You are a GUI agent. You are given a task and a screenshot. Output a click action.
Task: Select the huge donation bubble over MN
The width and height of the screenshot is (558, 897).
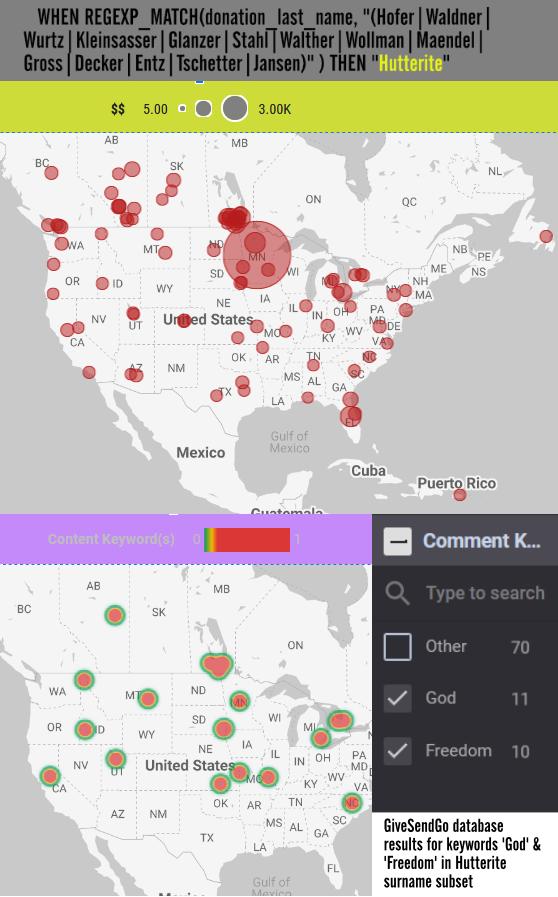257,255
